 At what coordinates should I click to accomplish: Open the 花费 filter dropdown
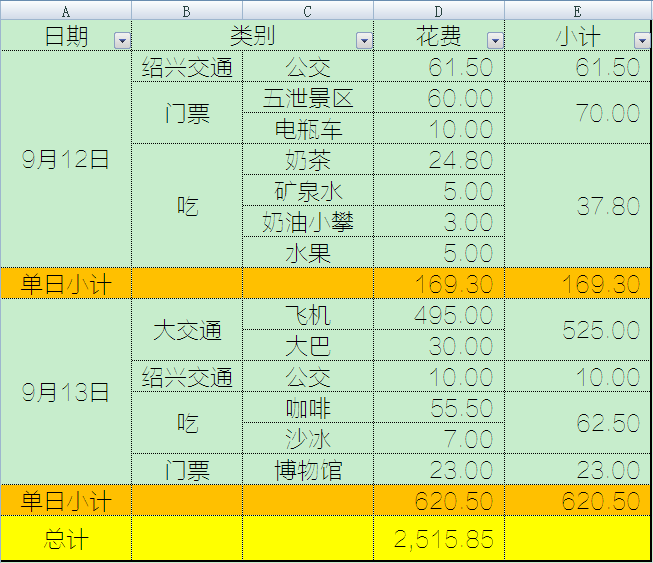(495, 40)
